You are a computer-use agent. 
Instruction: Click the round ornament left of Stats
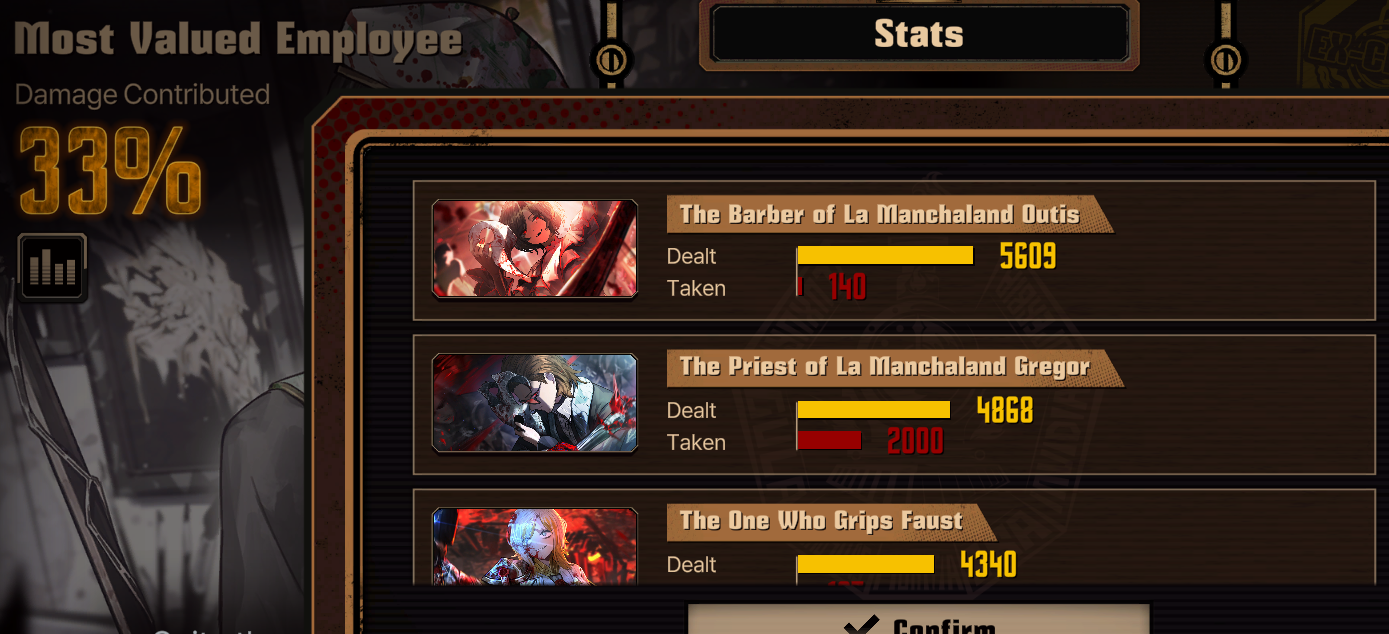point(609,60)
